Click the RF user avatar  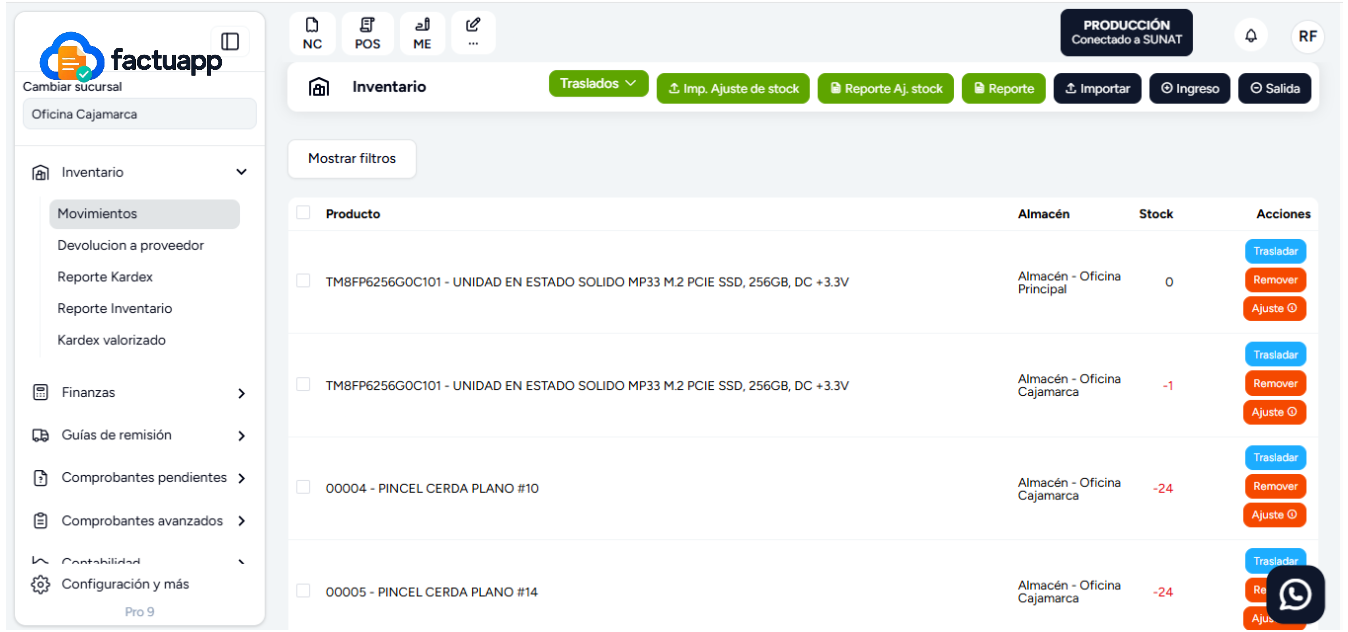coord(1307,36)
